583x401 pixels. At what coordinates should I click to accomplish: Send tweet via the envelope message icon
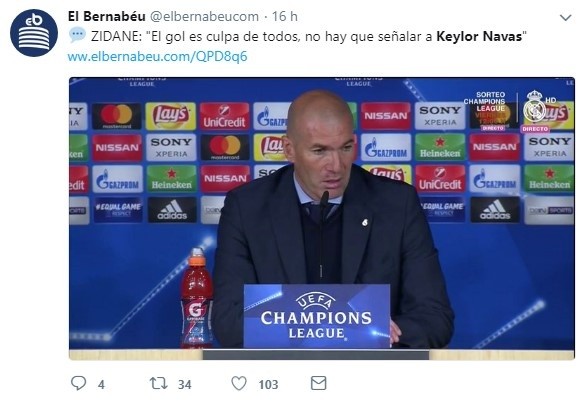[x=319, y=383]
